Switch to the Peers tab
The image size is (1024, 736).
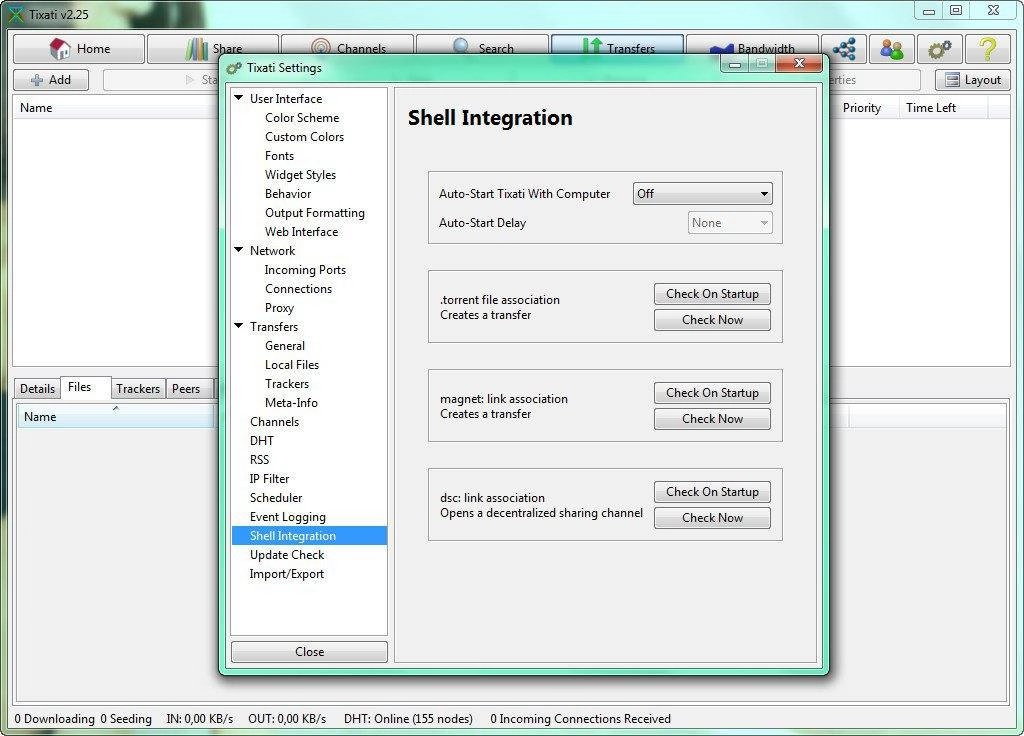(190, 389)
